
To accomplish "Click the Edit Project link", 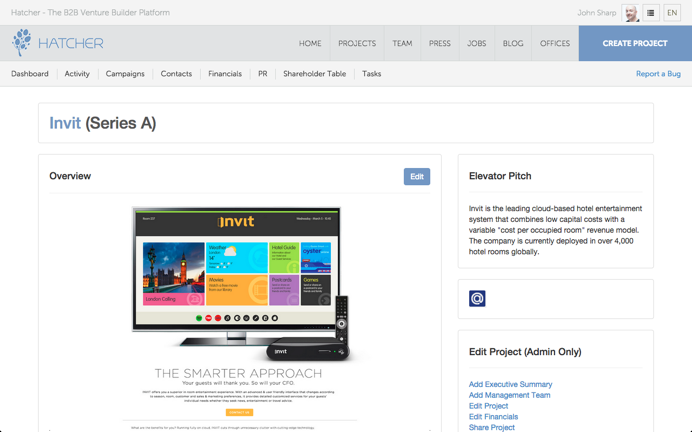I will point(488,406).
